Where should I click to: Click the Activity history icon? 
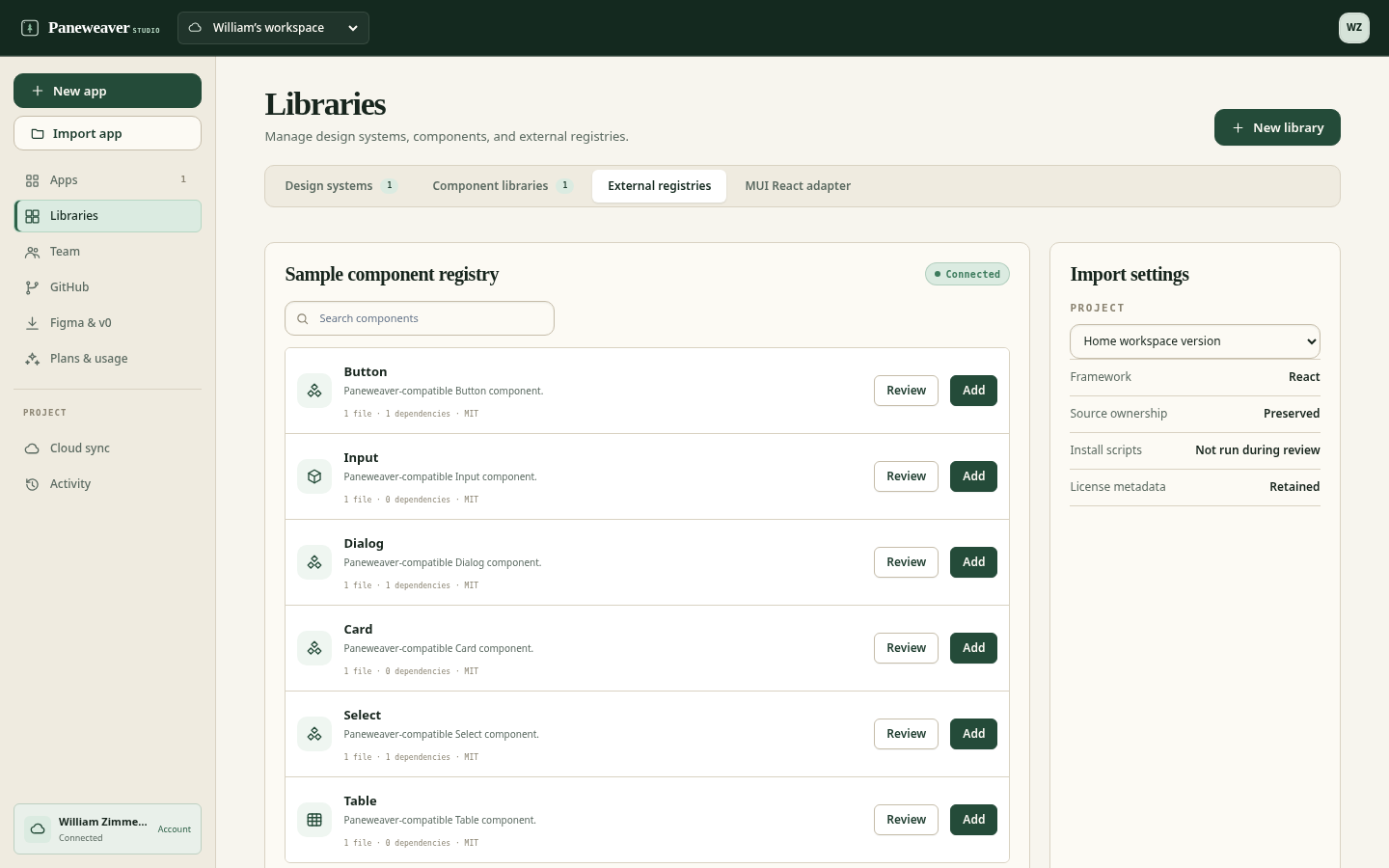coord(32,484)
